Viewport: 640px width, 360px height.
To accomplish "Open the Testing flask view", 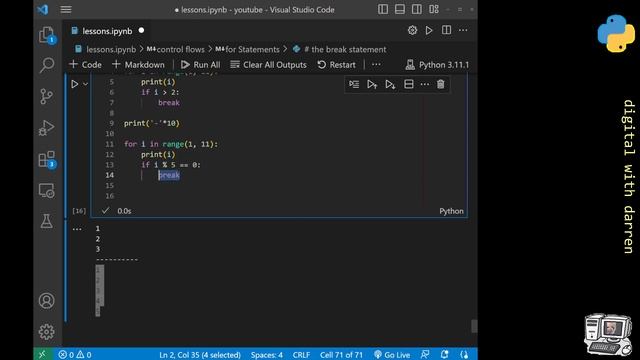I will click(x=47, y=221).
